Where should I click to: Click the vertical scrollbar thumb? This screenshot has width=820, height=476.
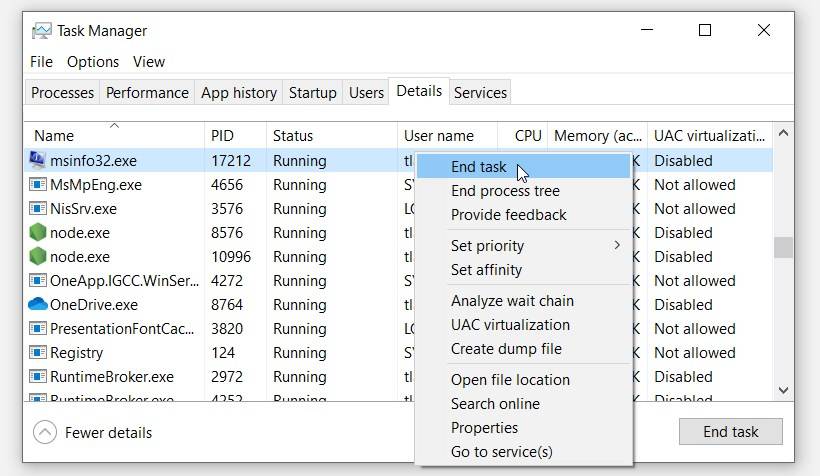783,247
